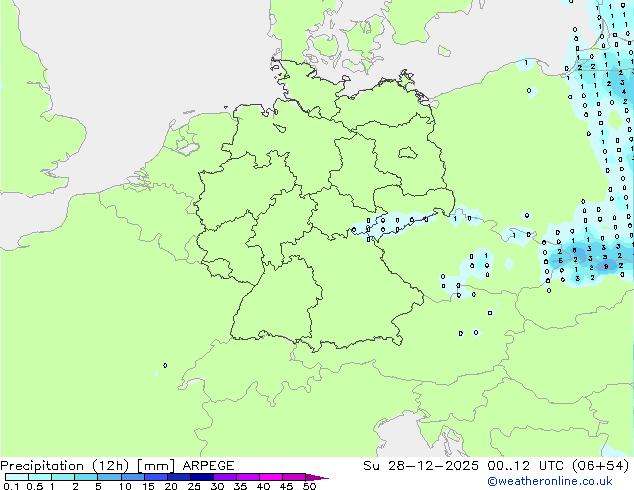Click the '40' legend scale label
This screenshot has height=490, width=634.
[x=263, y=486]
